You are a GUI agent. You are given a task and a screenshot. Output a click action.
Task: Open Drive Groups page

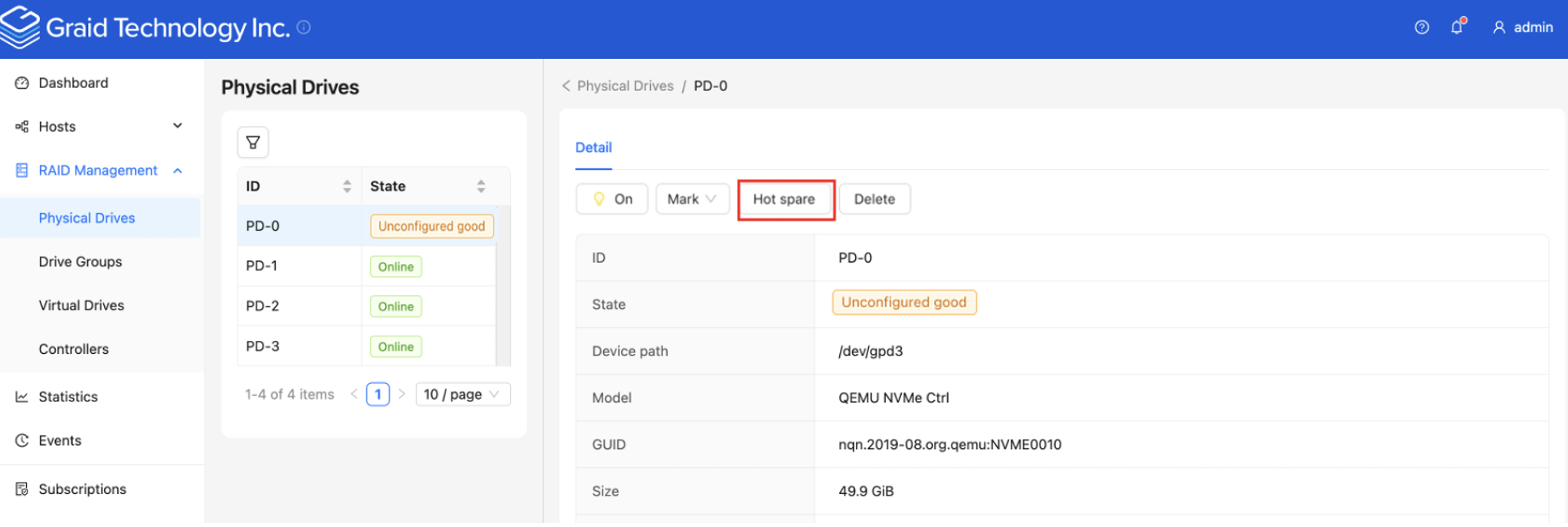(80, 262)
